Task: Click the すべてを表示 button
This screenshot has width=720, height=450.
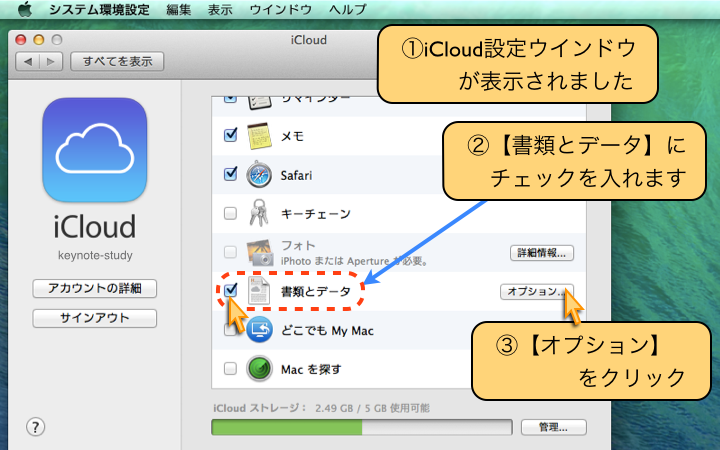Action: 117,62
